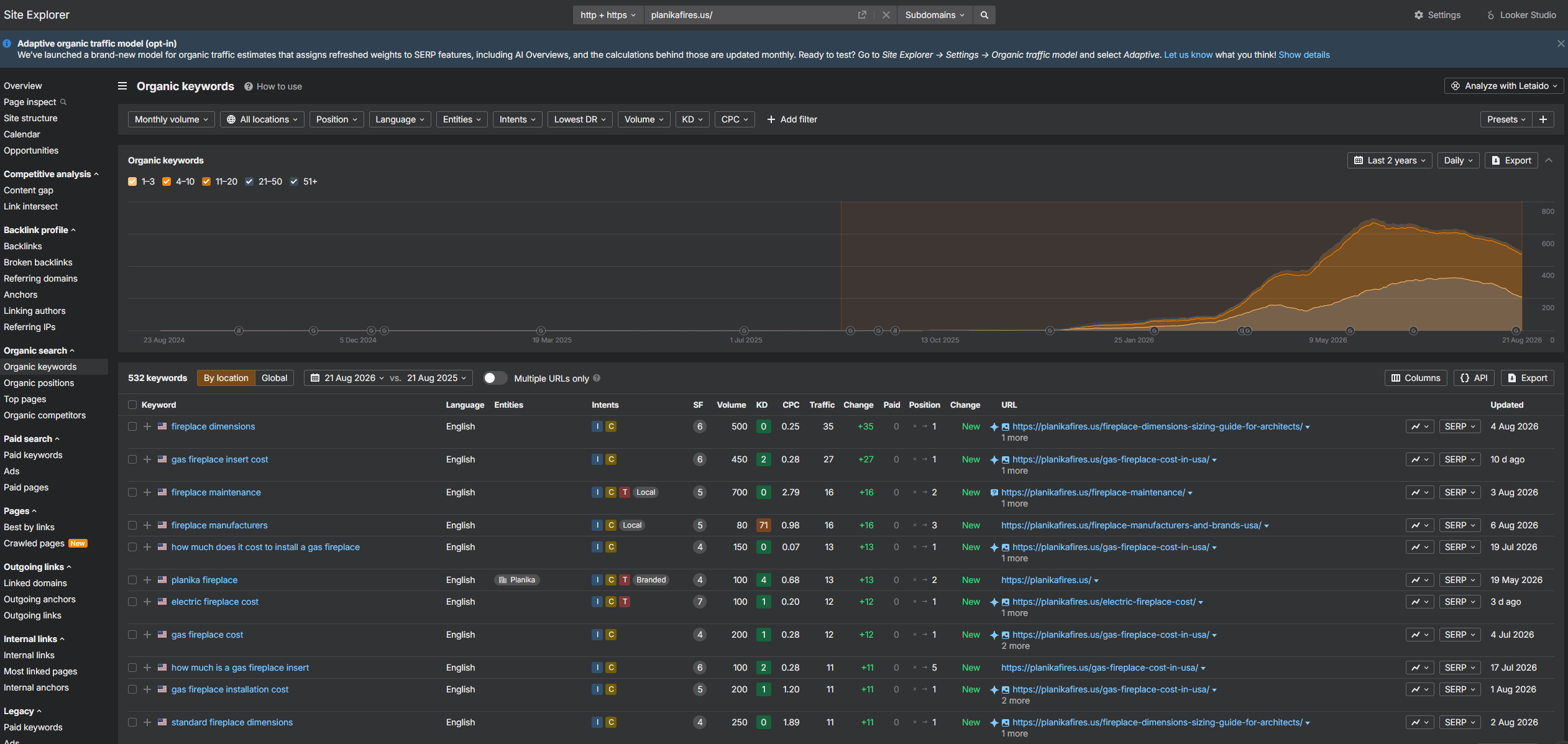Image resolution: width=1568 pixels, height=744 pixels.
Task: Click the Page inspect search icon
Action: (63, 102)
